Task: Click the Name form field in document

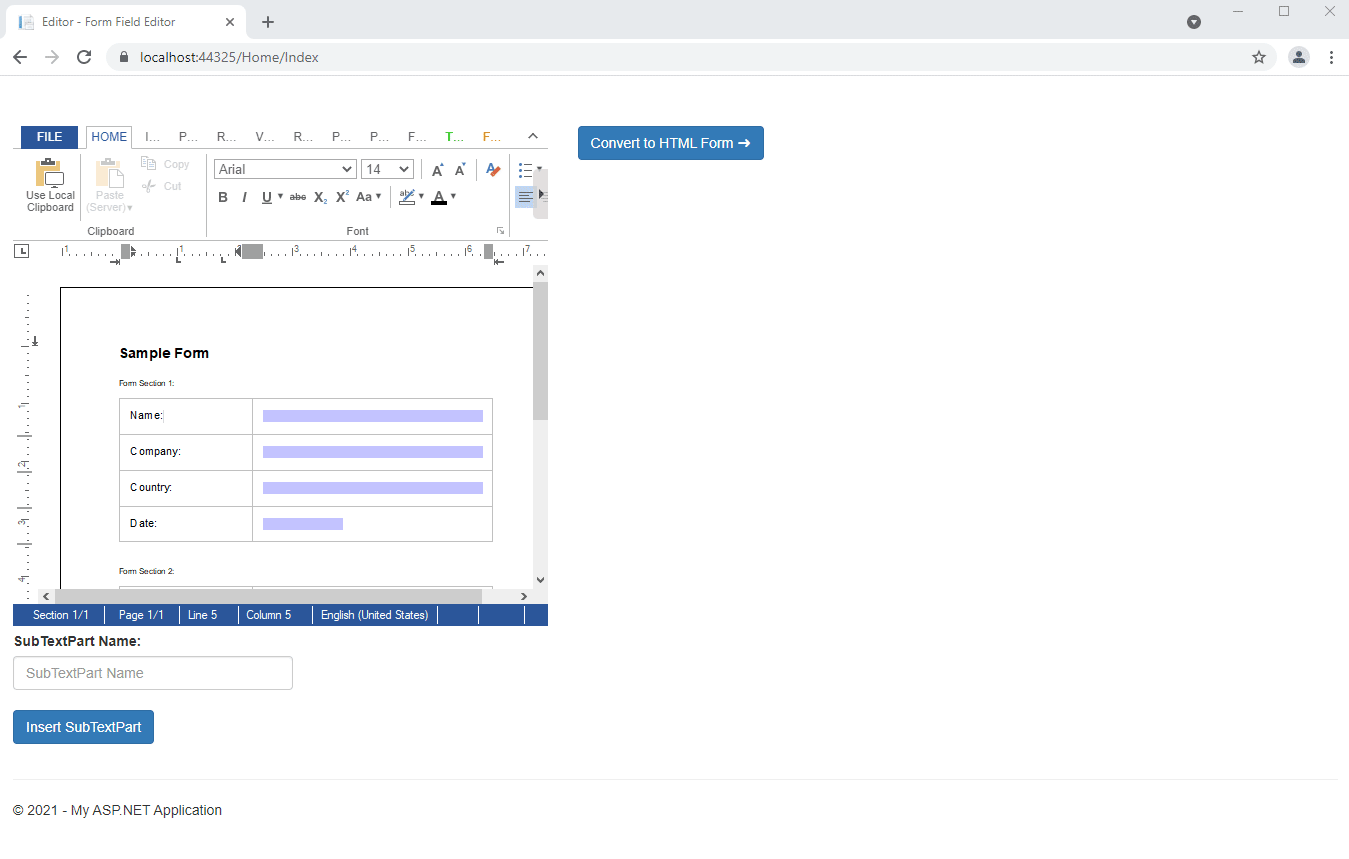Action: click(373, 416)
